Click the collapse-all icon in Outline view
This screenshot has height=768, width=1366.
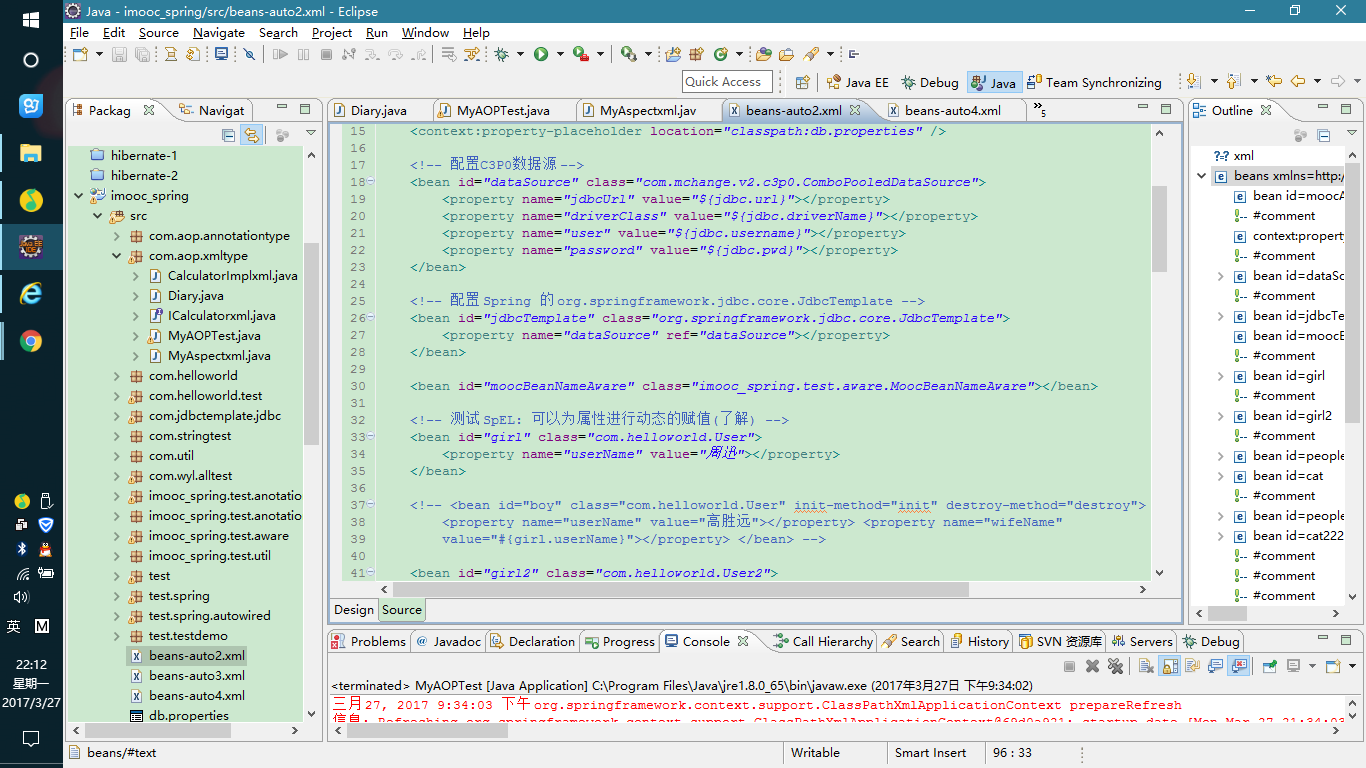(1324, 135)
